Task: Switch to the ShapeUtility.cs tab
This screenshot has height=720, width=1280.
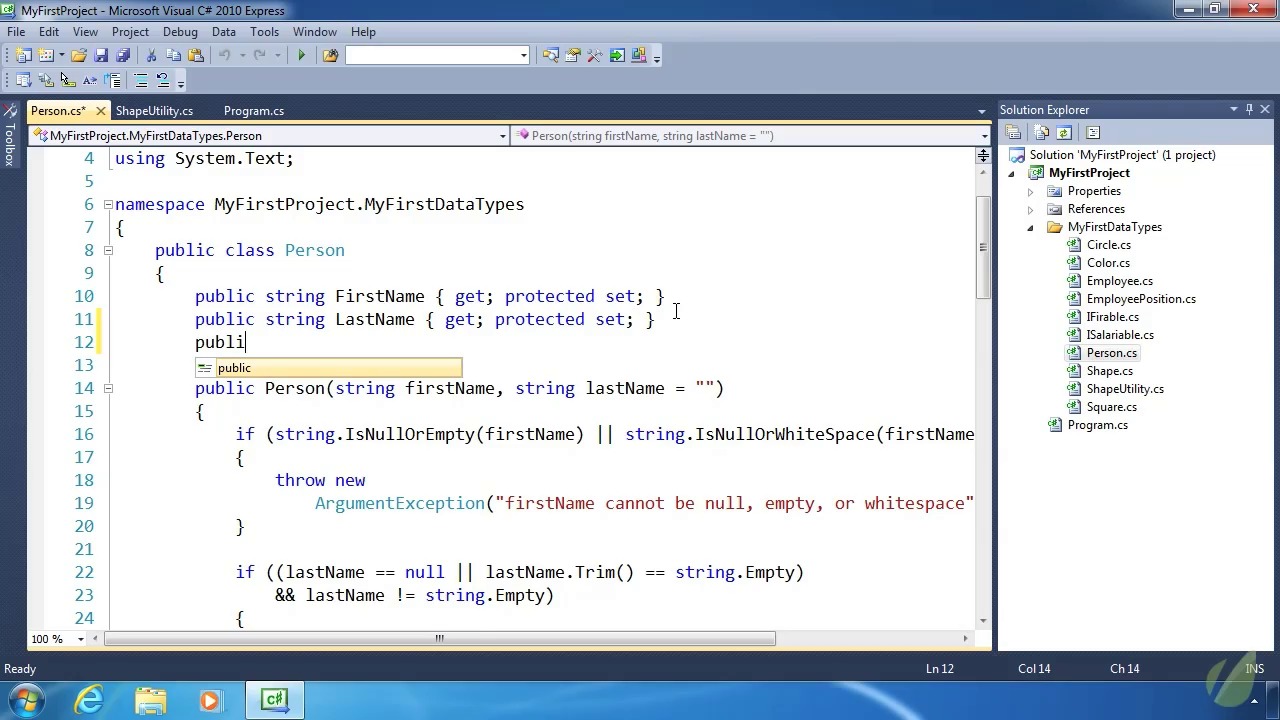Action: tap(154, 111)
